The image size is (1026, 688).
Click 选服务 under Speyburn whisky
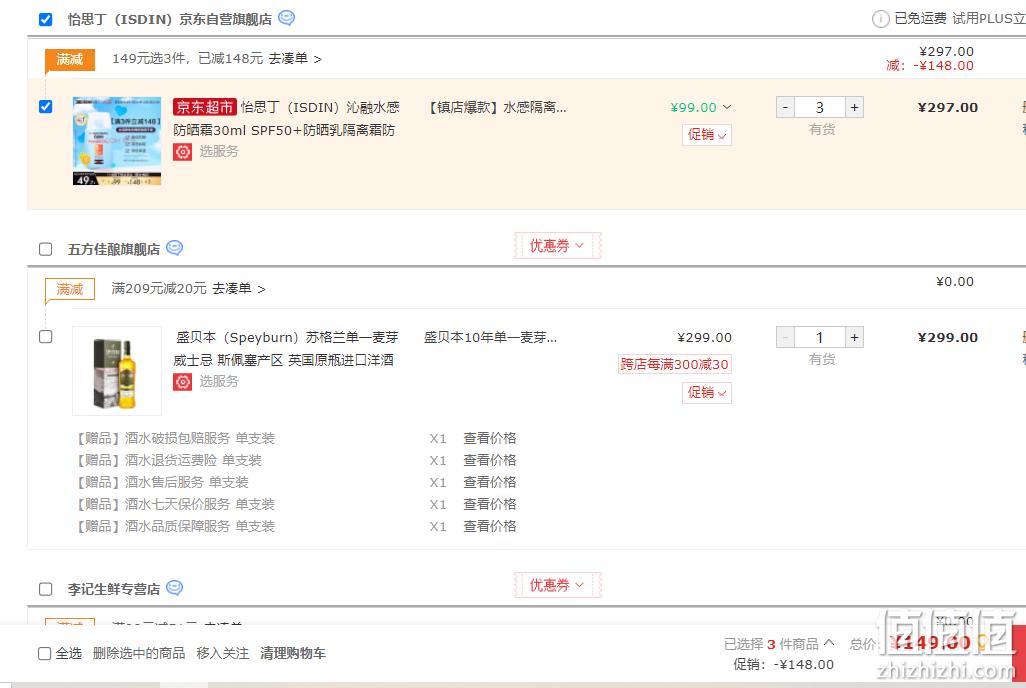219,381
